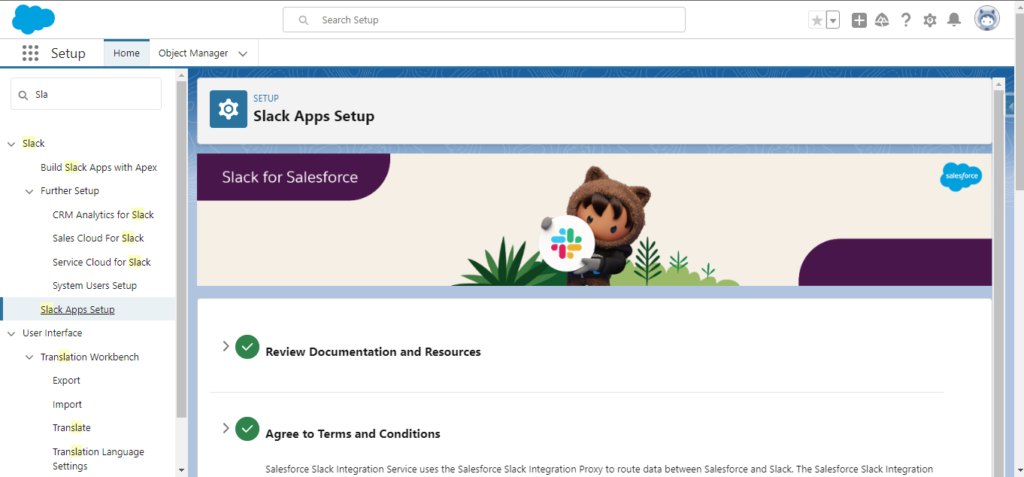Click green checkmark beside Review Documentation
Screen dimensions: 1024x477
(x=248, y=347)
